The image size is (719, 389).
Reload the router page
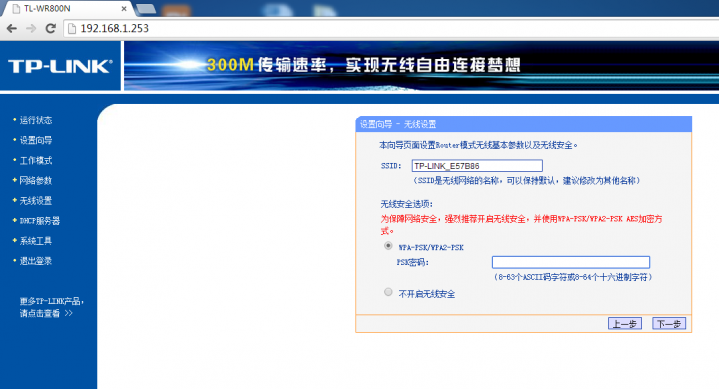click(x=50, y=28)
